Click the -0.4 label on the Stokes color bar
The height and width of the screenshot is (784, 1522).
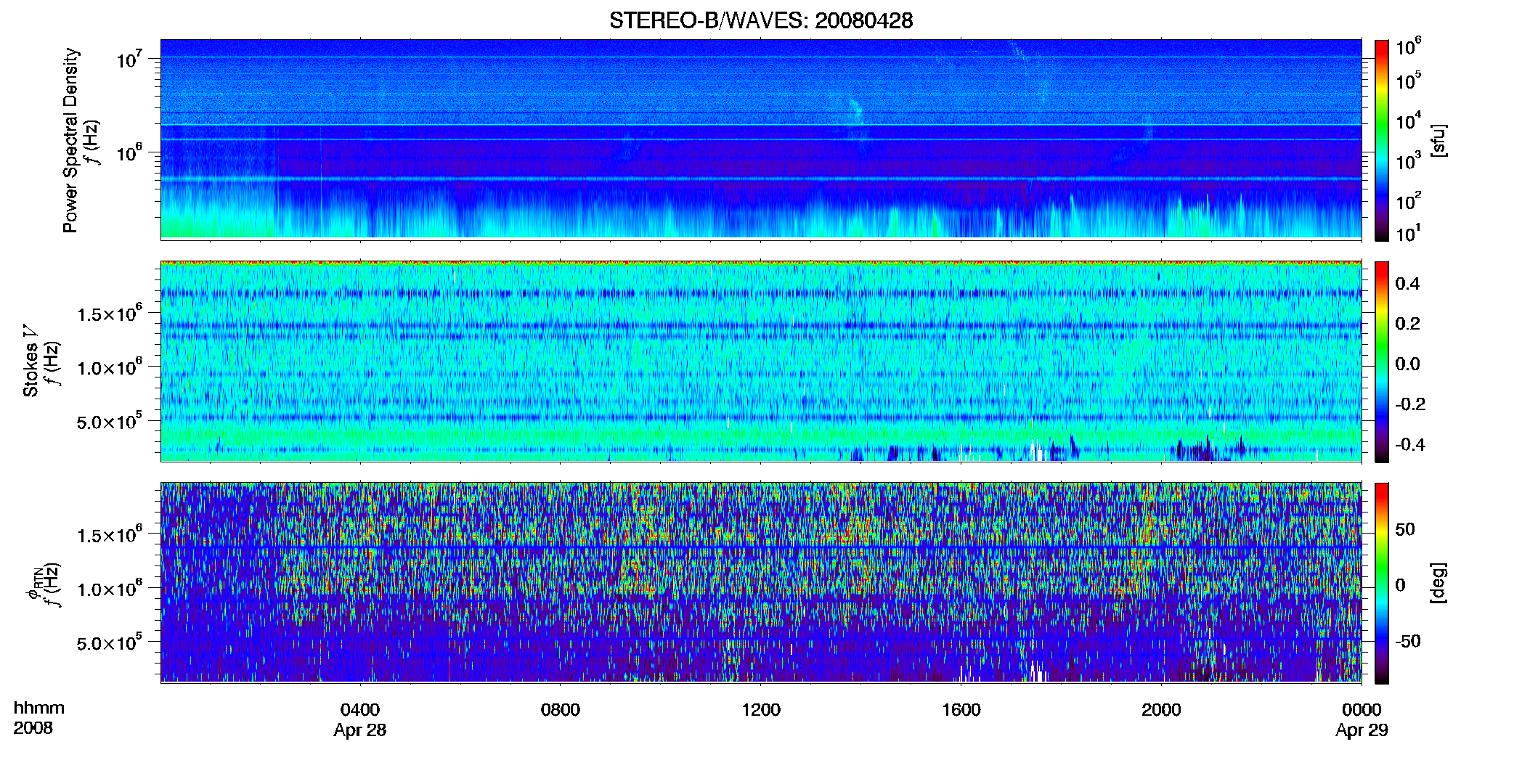[x=1409, y=444]
